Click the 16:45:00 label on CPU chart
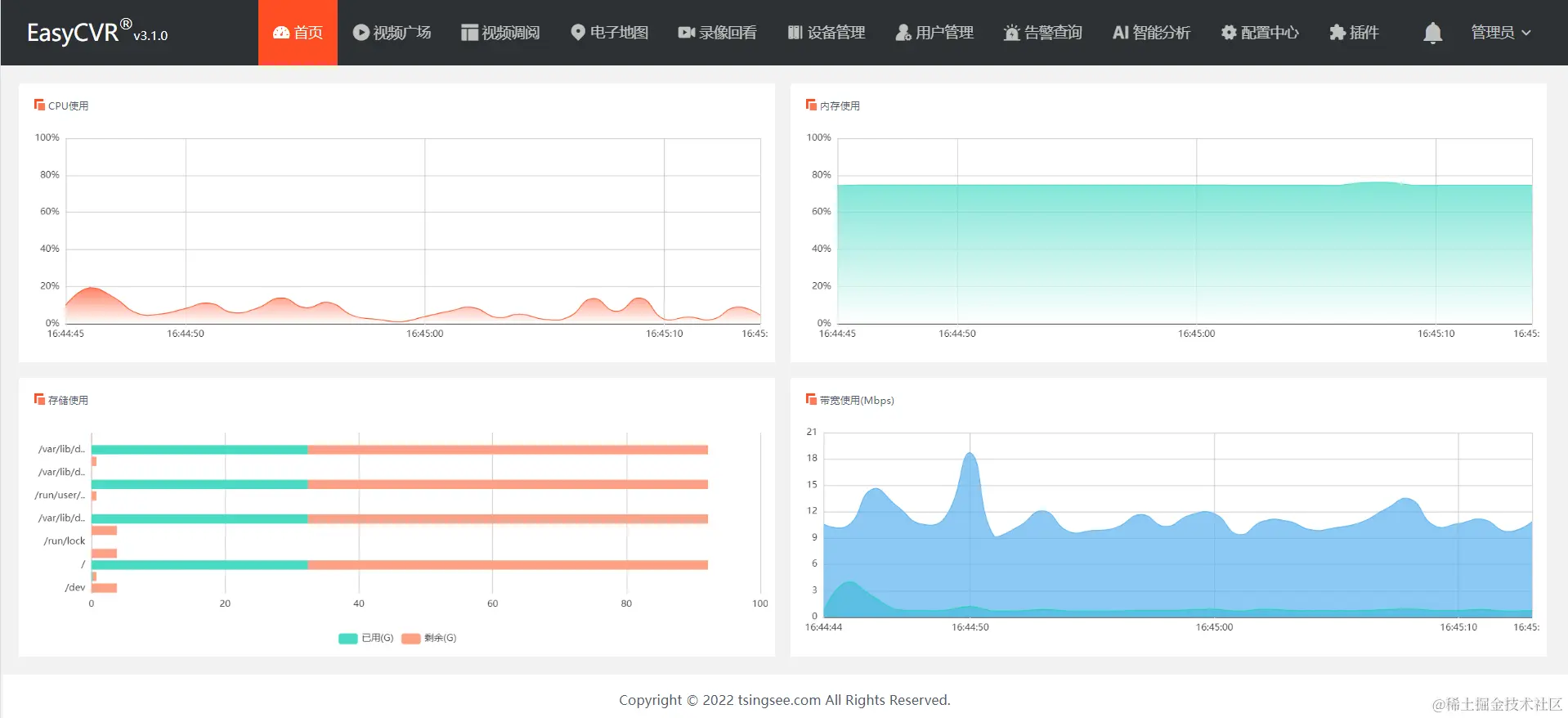Screen dimensions: 1568x718 pyautogui.click(x=425, y=334)
